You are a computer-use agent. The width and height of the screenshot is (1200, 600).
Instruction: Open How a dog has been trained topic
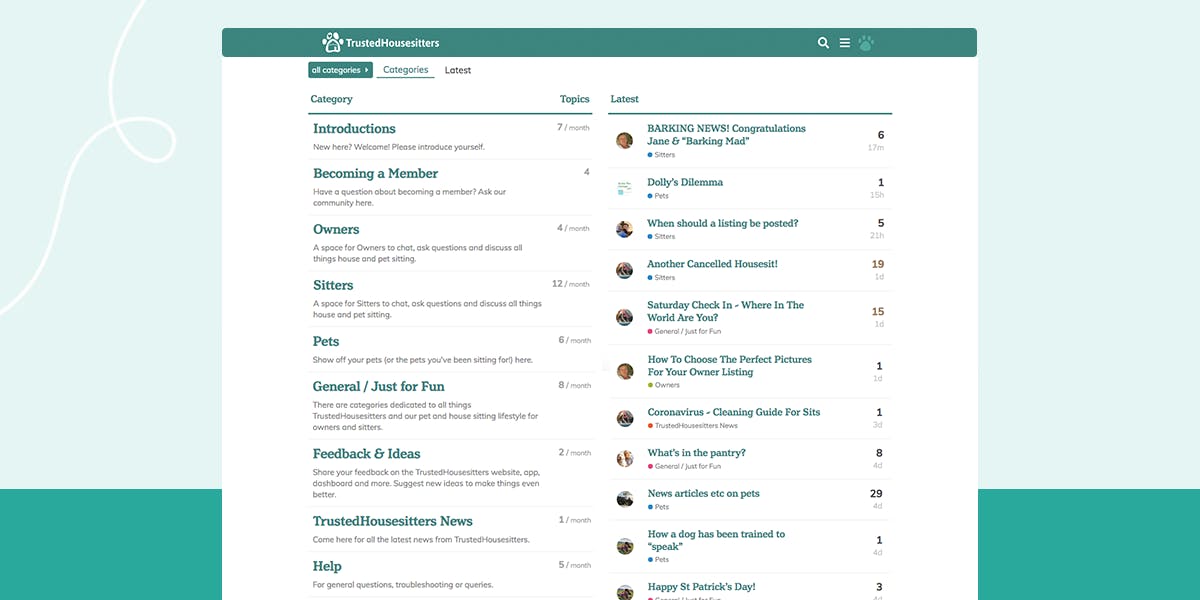click(716, 541)
